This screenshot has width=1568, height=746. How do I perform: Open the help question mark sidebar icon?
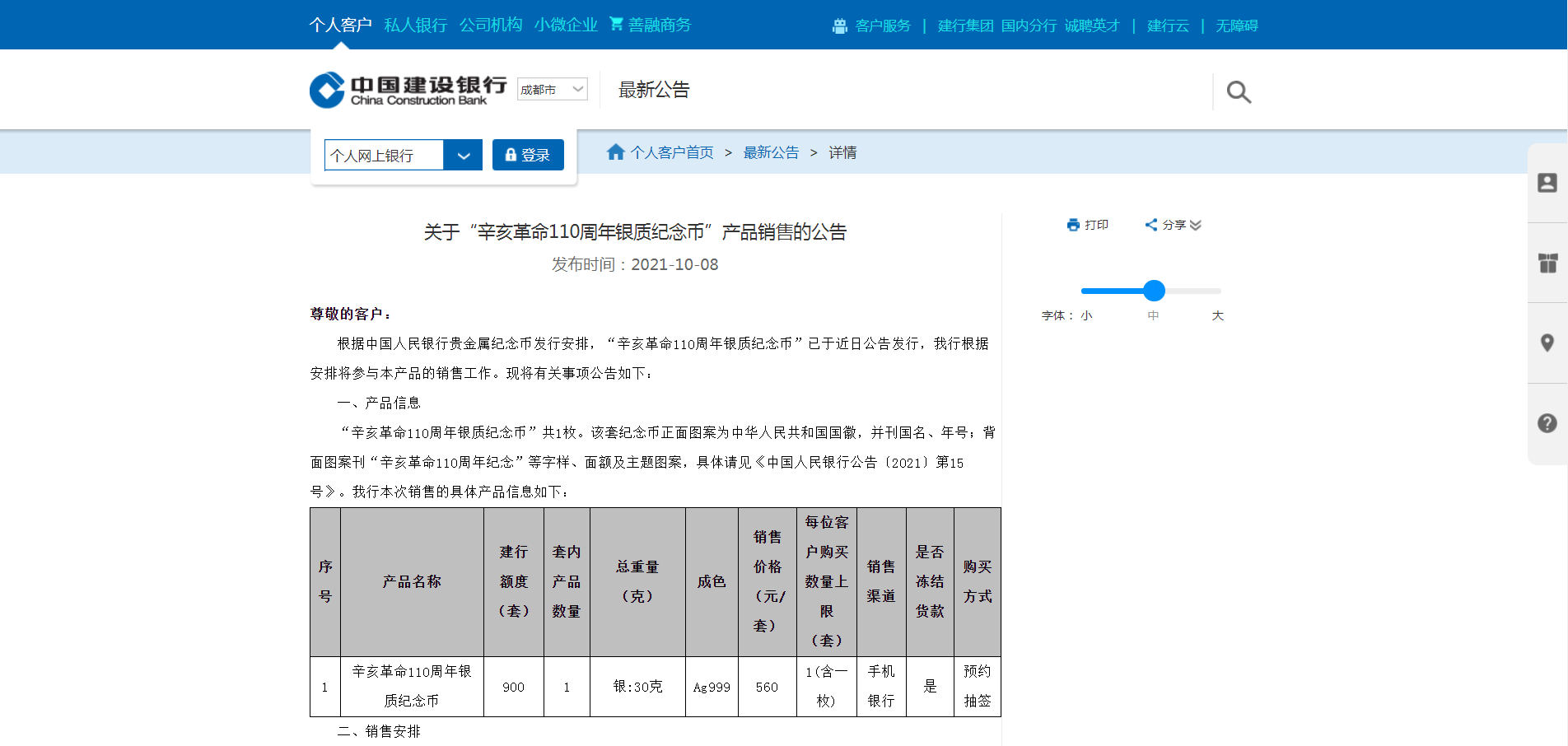pos(1547,422)
